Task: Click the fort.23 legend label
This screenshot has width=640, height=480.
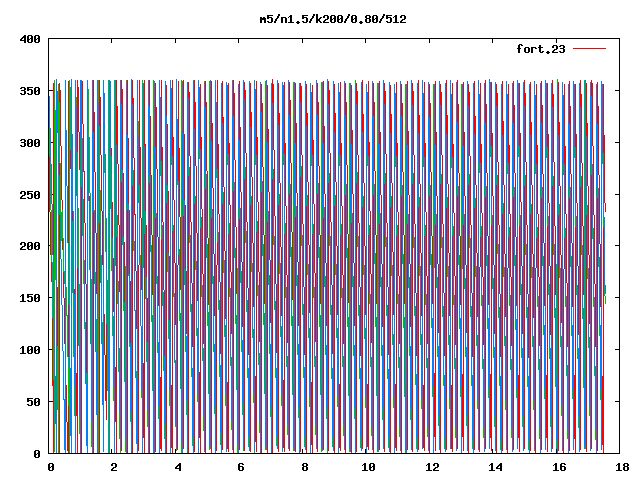Action: tap(541, 49)
